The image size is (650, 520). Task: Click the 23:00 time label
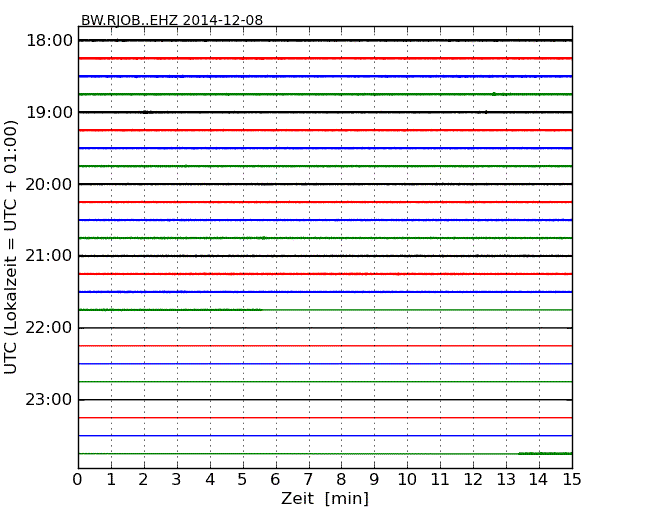tap(49, 399)
